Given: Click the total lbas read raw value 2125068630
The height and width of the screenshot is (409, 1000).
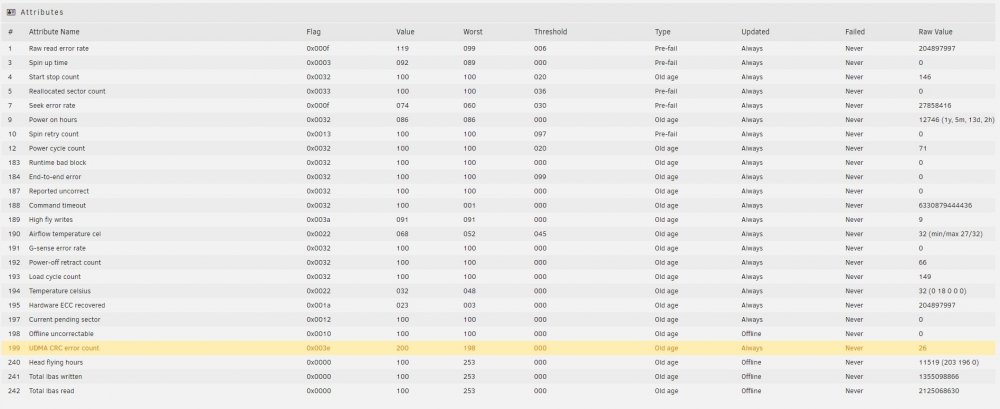Looking at the screenshot, I should click(939, 390).
